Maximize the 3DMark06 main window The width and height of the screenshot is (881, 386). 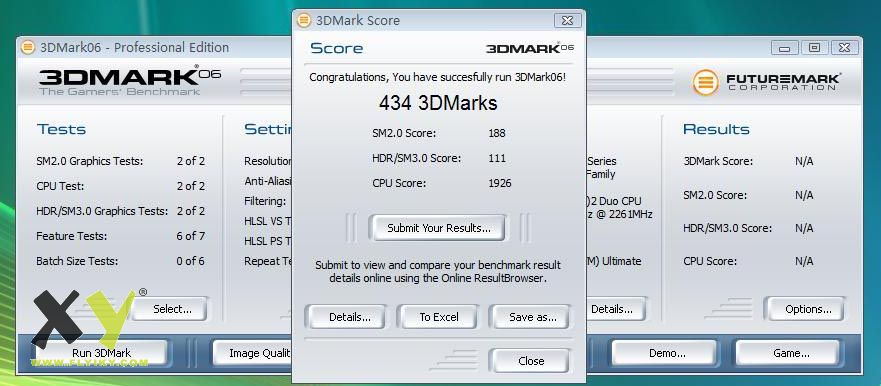(x=815, y=48)
